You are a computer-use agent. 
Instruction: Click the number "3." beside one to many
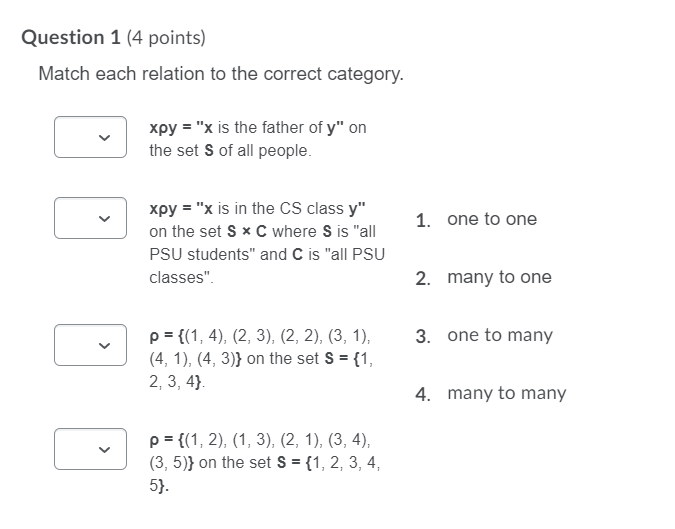(x=423, y=337)
